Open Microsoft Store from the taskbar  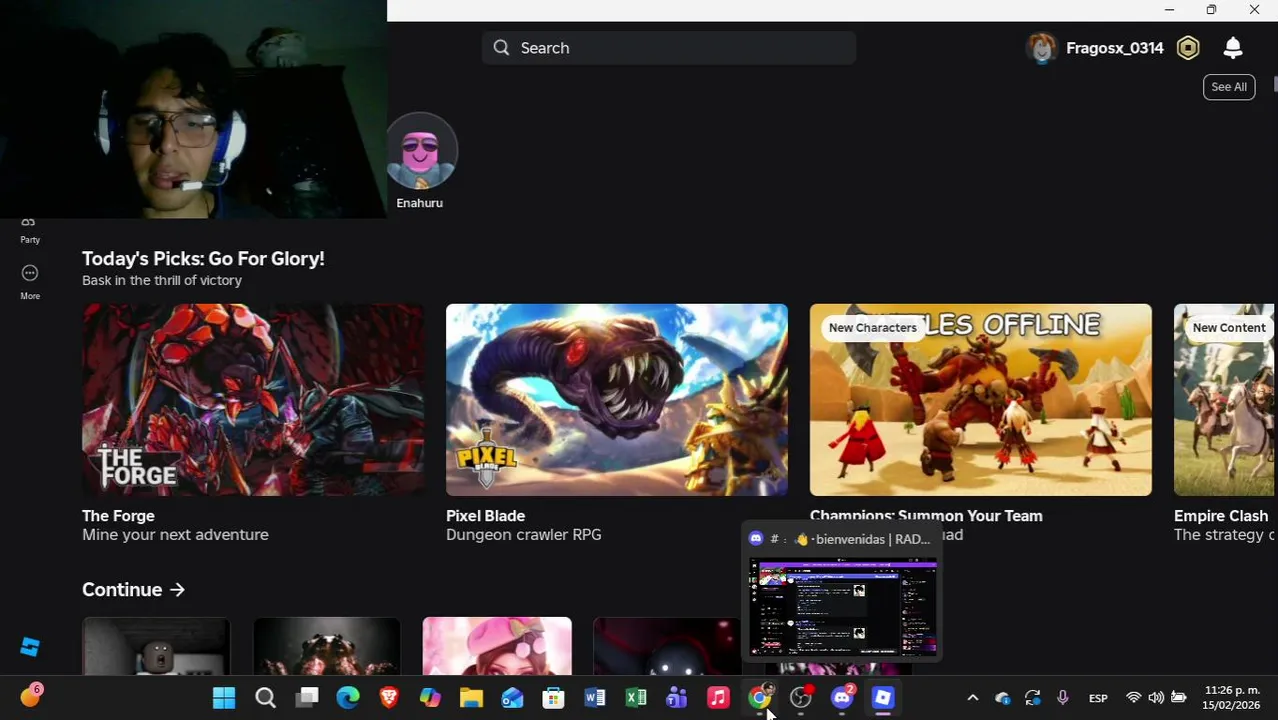(x=553, y=698)
